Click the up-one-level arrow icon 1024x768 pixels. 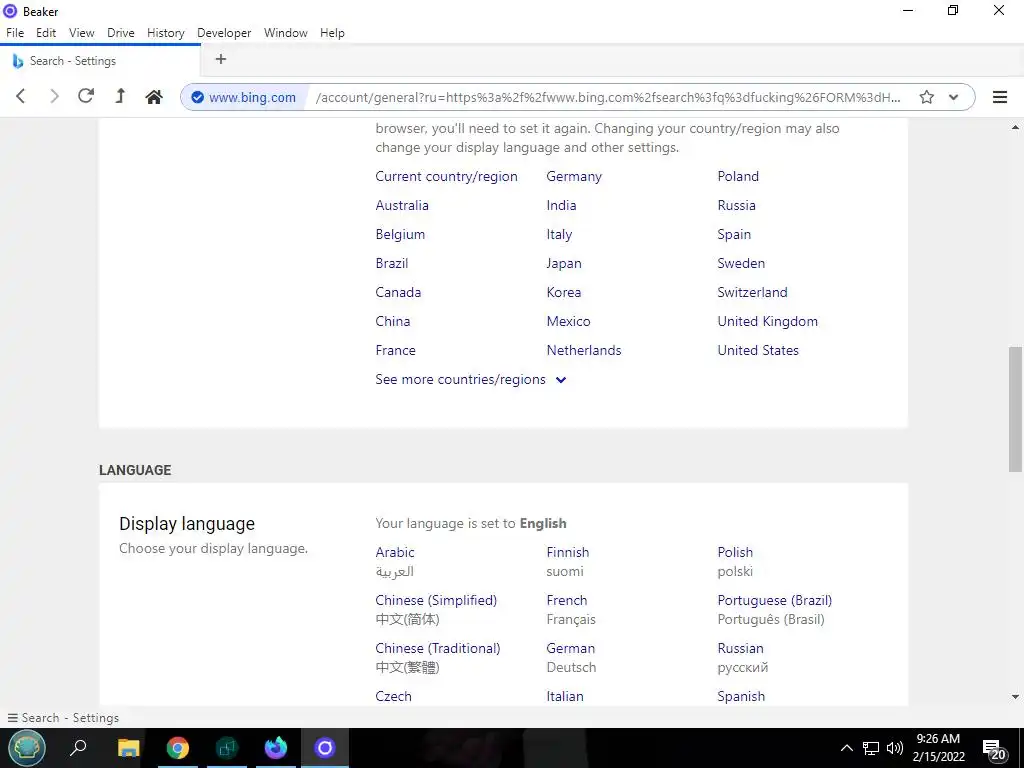coord(120,96)
